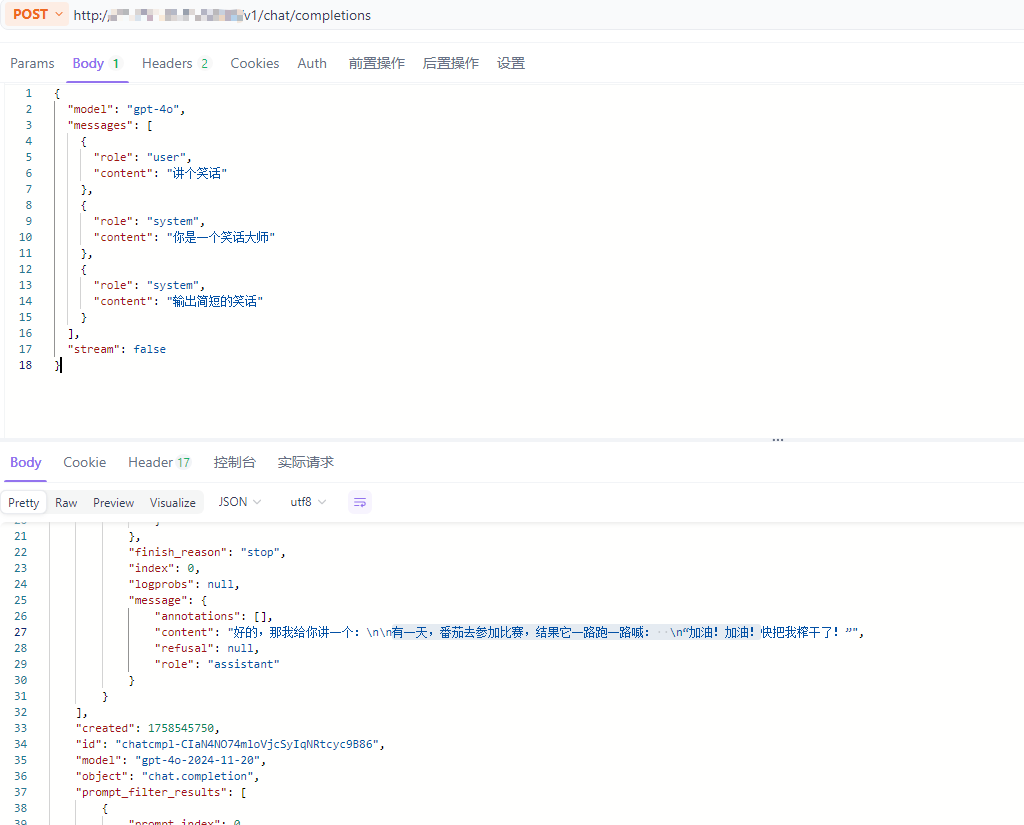The image size is (1024, 825).
Task: Click into the request URL field
Action: [x=500, y=15]
